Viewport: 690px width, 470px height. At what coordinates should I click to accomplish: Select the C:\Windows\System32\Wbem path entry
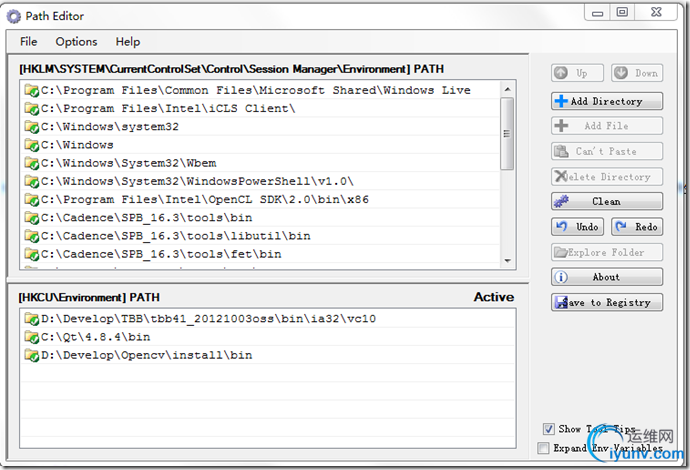point(128,163)
